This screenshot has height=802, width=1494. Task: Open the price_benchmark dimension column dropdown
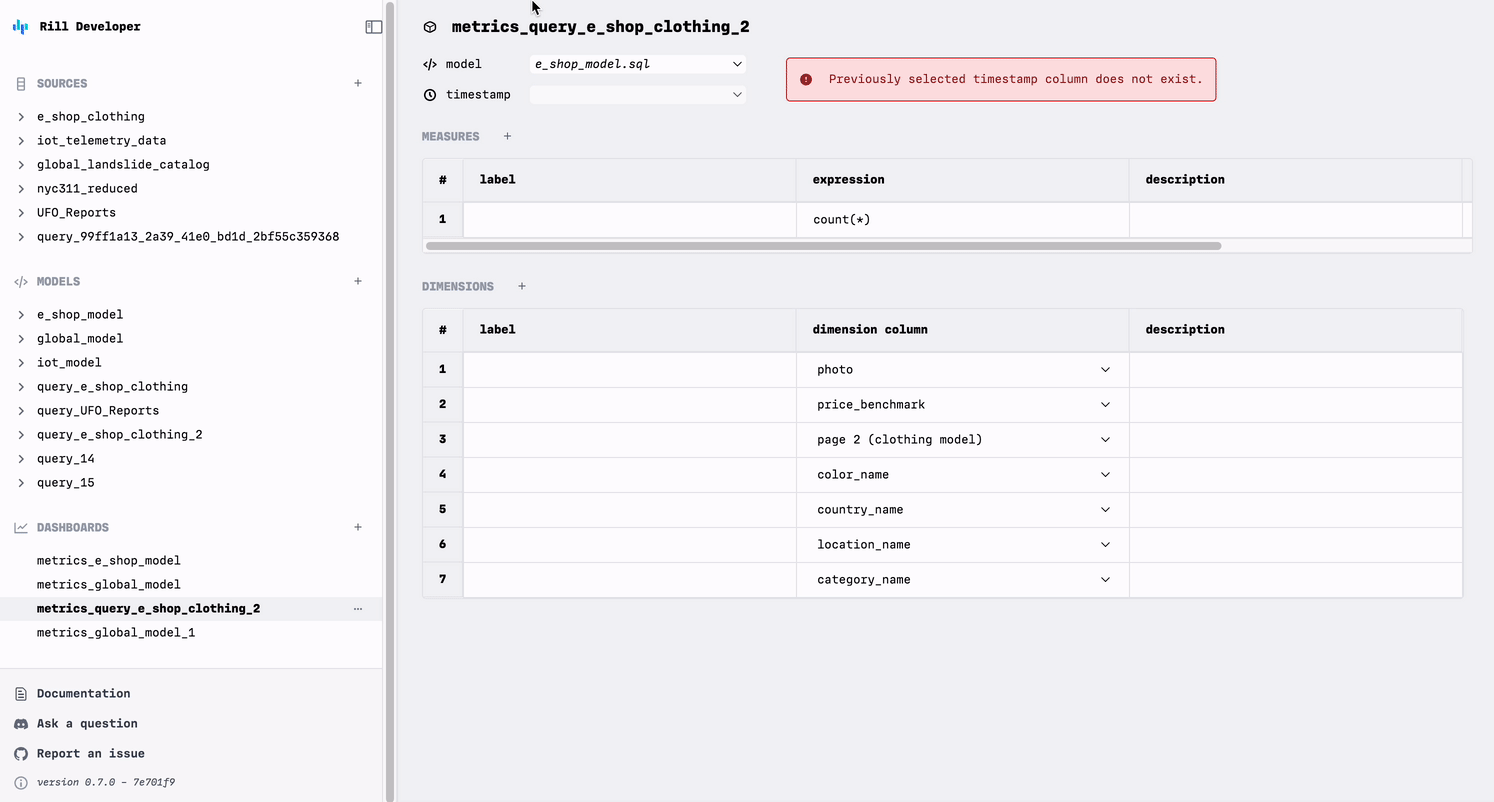(963, 404)
